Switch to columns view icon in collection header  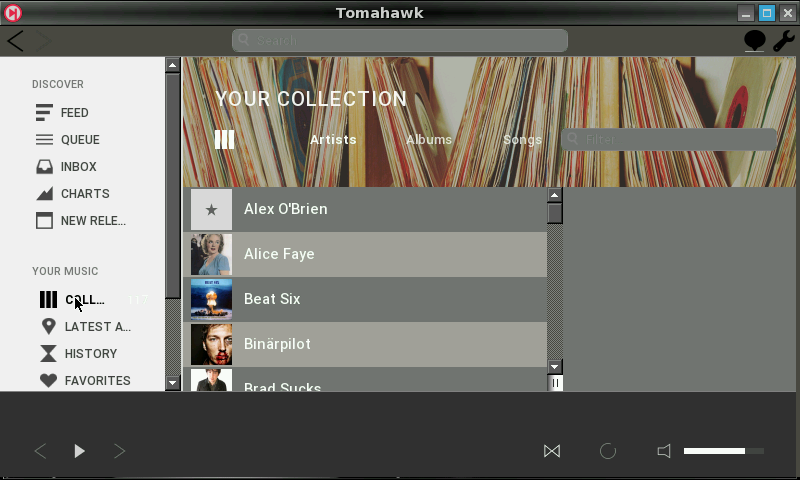click(224, 139)
